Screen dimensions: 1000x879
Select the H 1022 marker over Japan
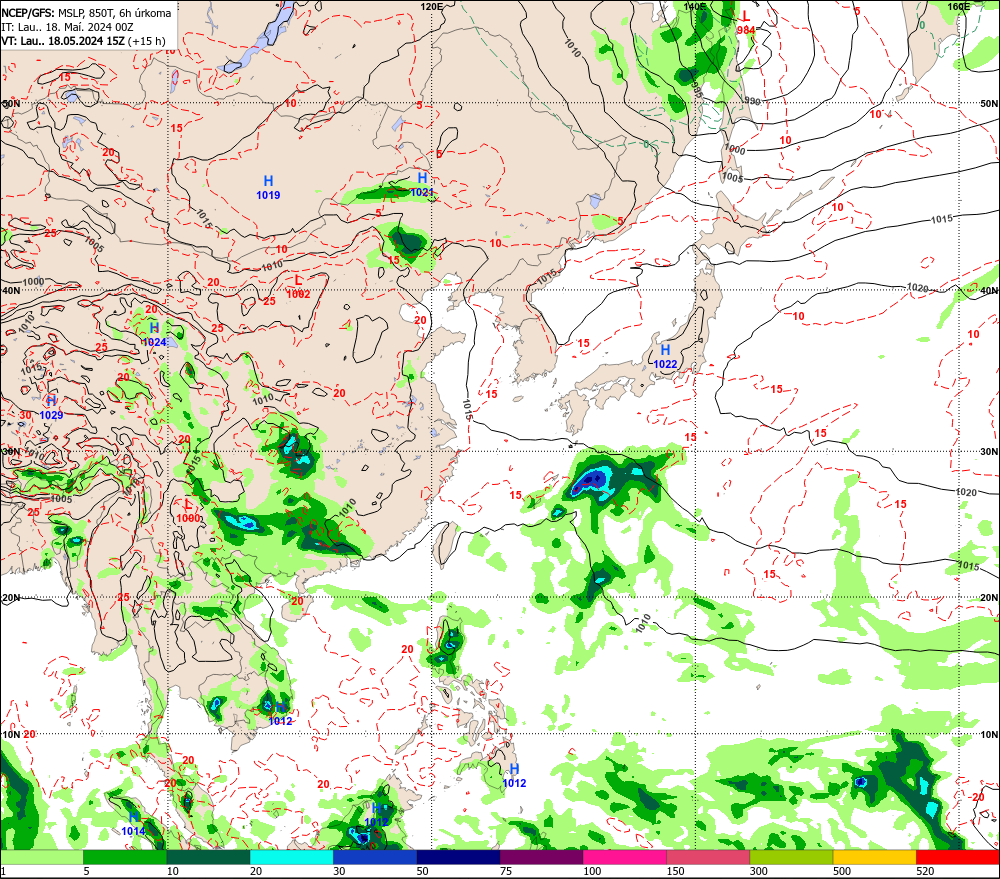point(665,357)
